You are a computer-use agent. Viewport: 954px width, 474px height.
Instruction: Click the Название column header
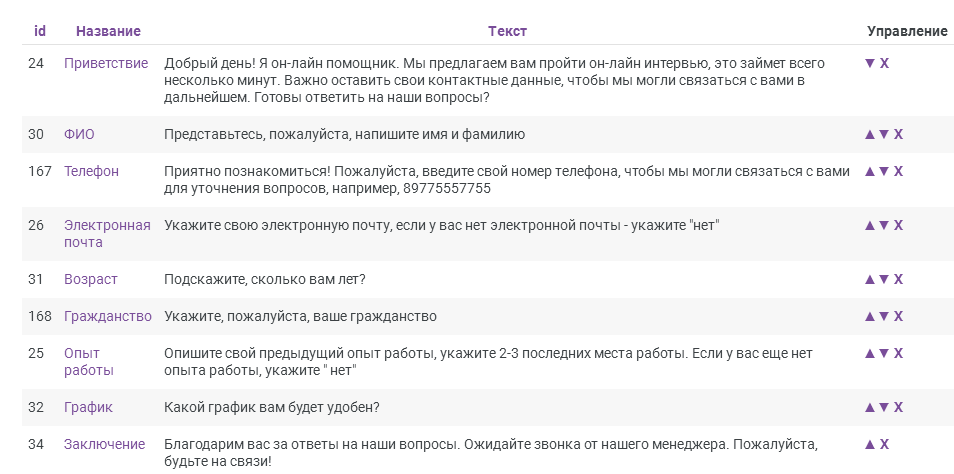(x=108, y=31)
